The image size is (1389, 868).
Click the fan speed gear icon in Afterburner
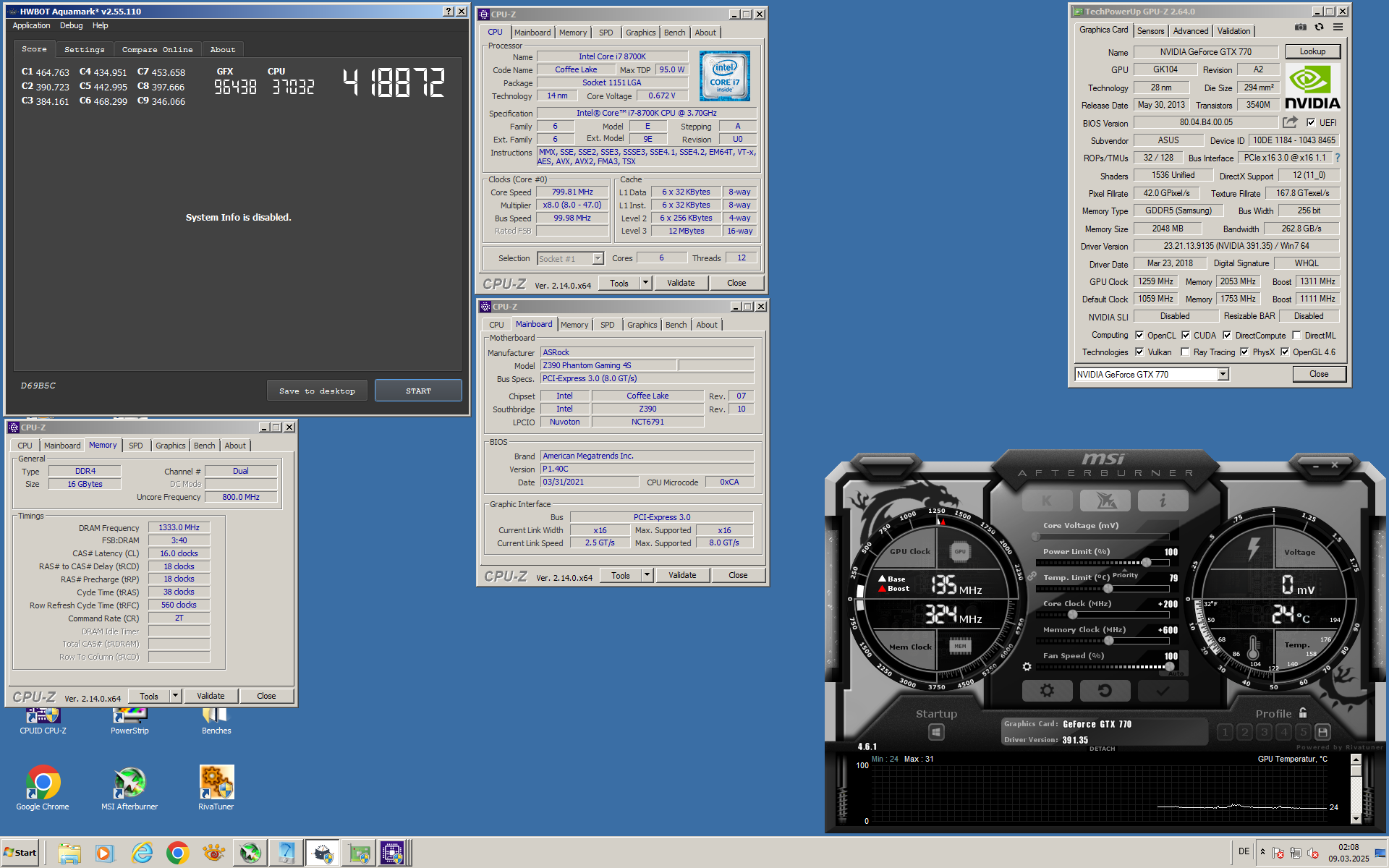[x=1027, y=666]
